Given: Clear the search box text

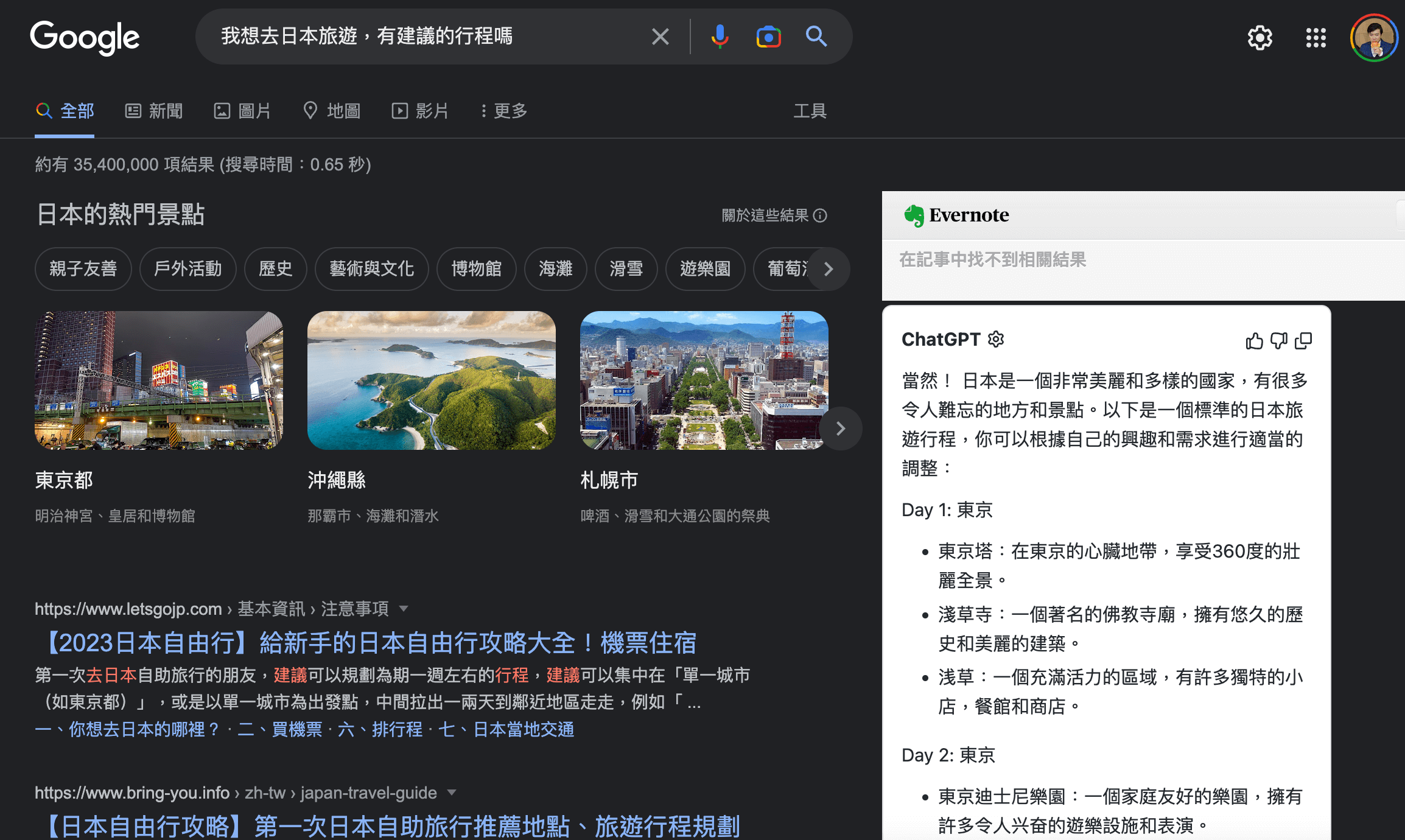Looking at the screenshot, I should coord(660,37).
